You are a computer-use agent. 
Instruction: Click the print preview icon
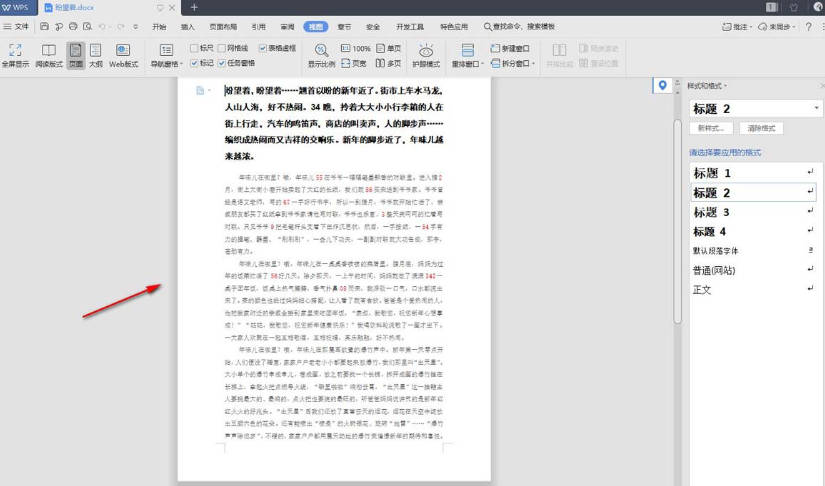coord(87,26)
